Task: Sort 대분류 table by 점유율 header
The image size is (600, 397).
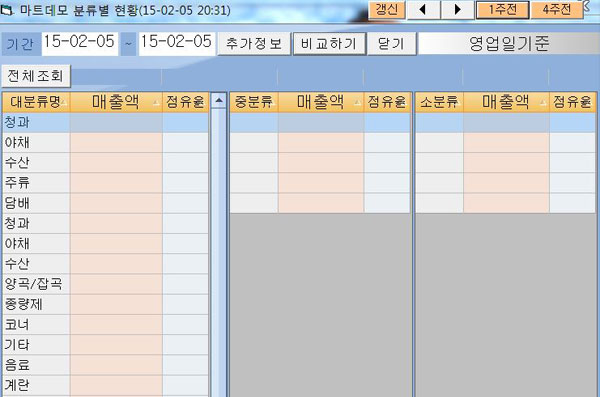Action: tap(186, 102)
